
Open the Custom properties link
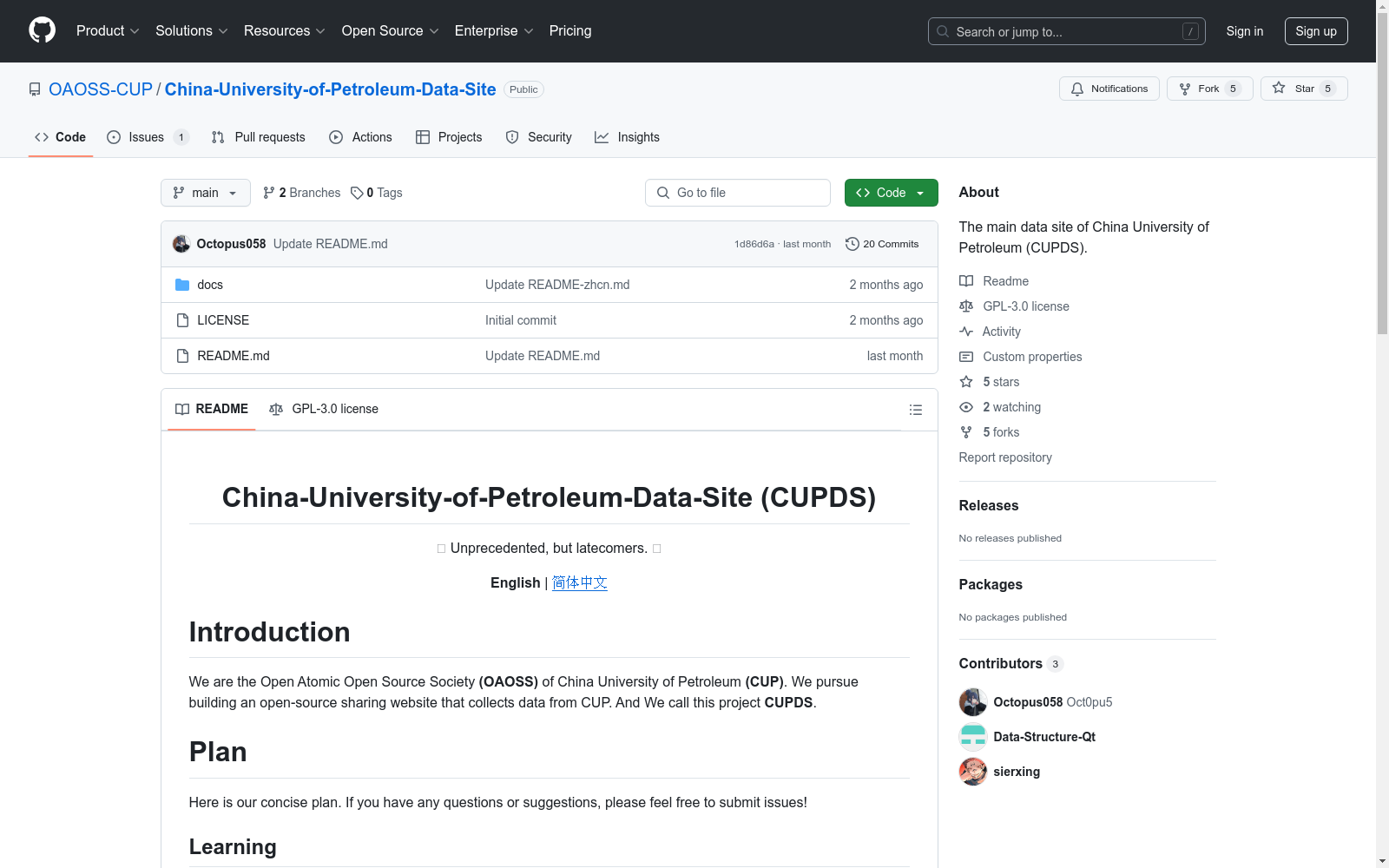[1021, 357]
